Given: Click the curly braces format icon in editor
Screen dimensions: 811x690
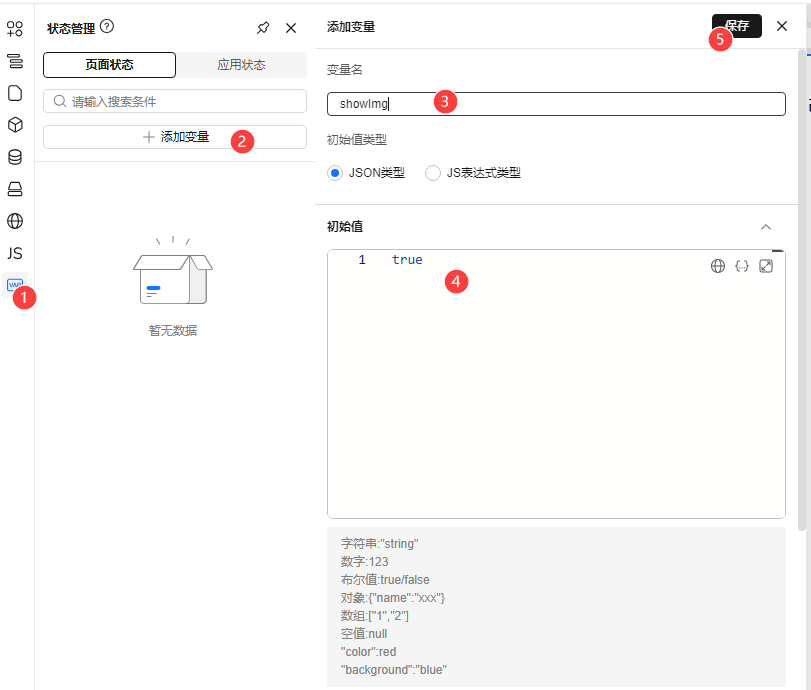Looking at the screenshot, I should click(x=742, y=266).
